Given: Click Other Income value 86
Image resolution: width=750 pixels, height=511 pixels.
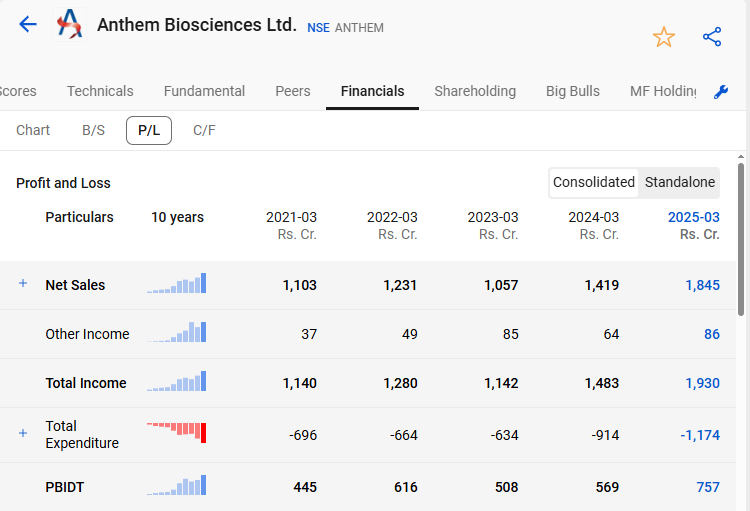Looking at the screenshot, I should pyautogui.click(x=712, y=334).
